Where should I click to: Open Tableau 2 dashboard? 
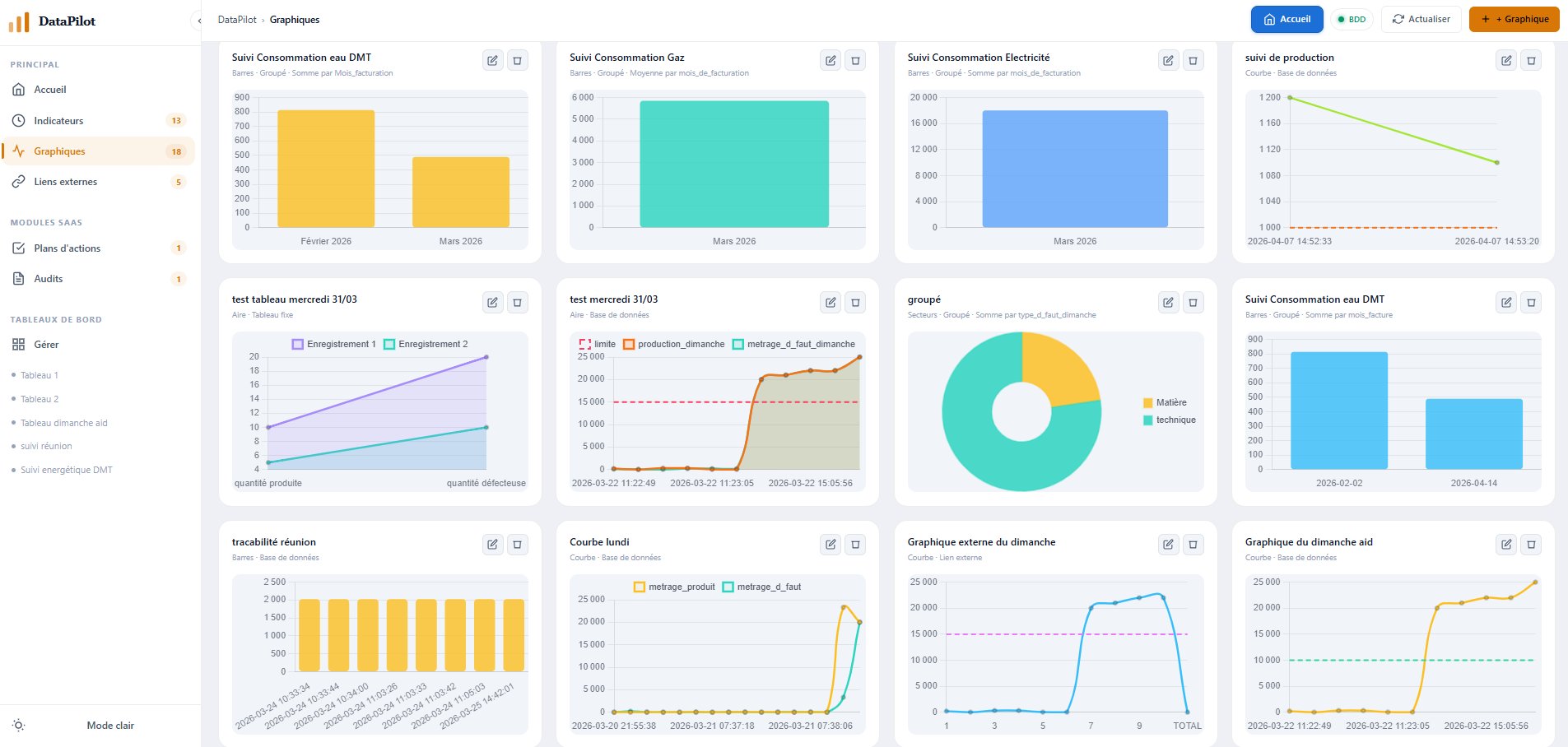pyautogui.click(x=40, y=399)
